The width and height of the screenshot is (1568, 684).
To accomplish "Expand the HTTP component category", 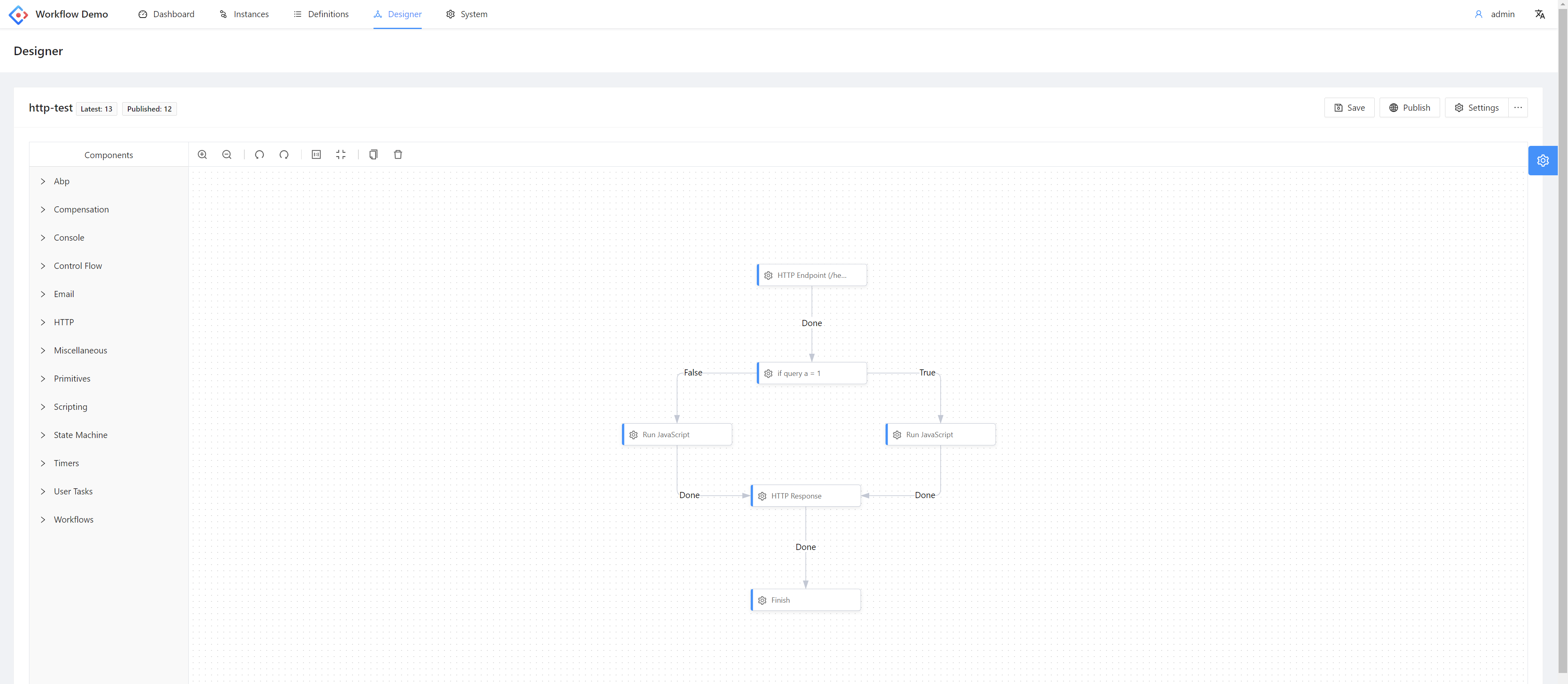I will [63, 322].
